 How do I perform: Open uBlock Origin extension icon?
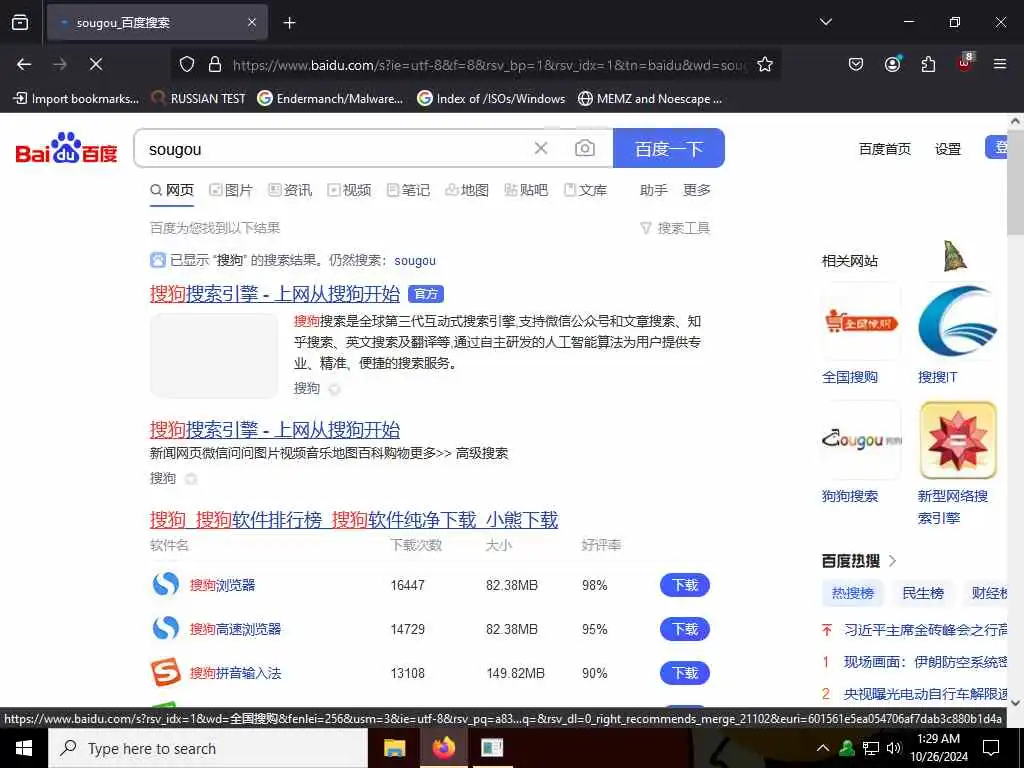[965, 63]
